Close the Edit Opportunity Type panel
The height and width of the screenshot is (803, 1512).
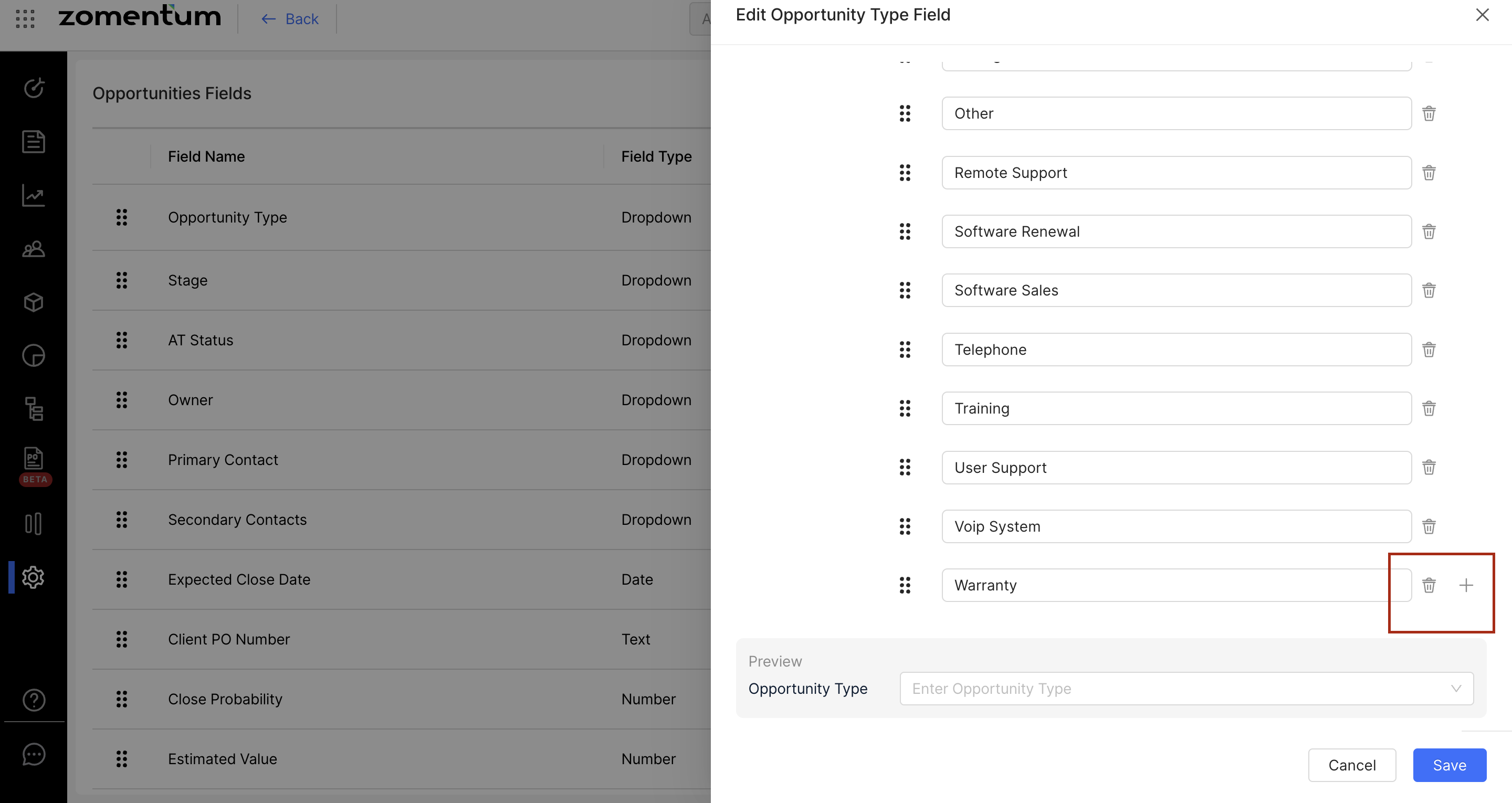pos(1482,15)
